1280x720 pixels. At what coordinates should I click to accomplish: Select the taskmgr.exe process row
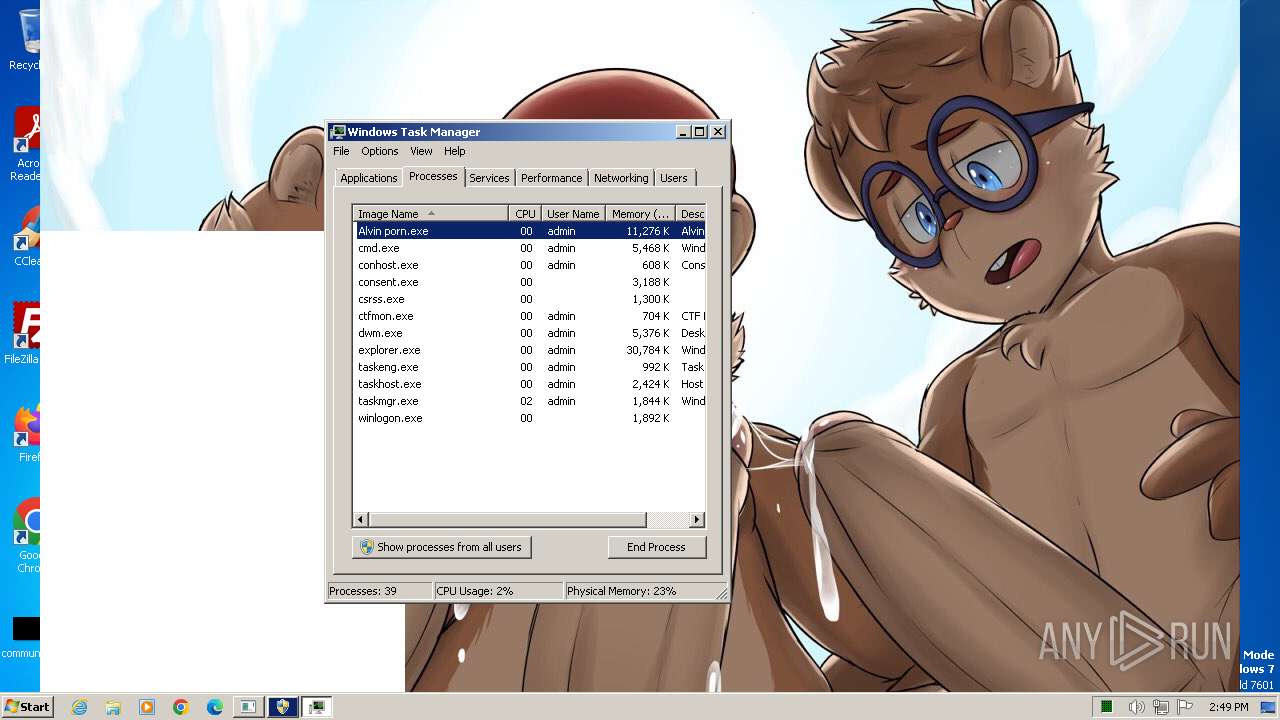(529, 401)
